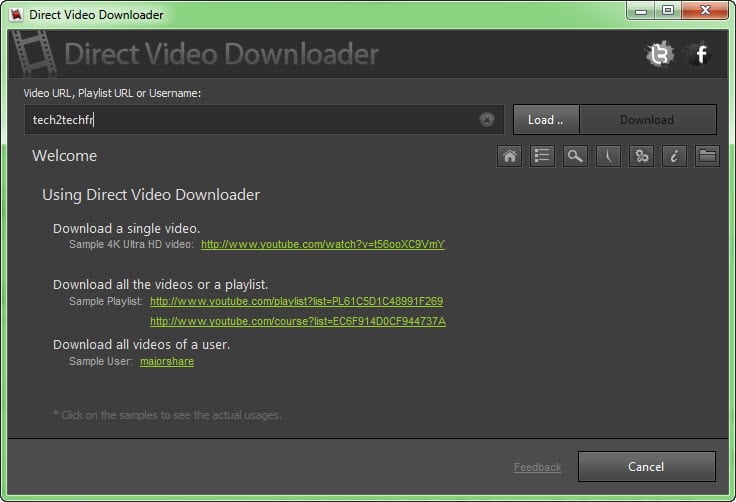This screenshot has width=736, height=502.
Task: Open the settings gears icon
Action: click(x=641, y=156)
